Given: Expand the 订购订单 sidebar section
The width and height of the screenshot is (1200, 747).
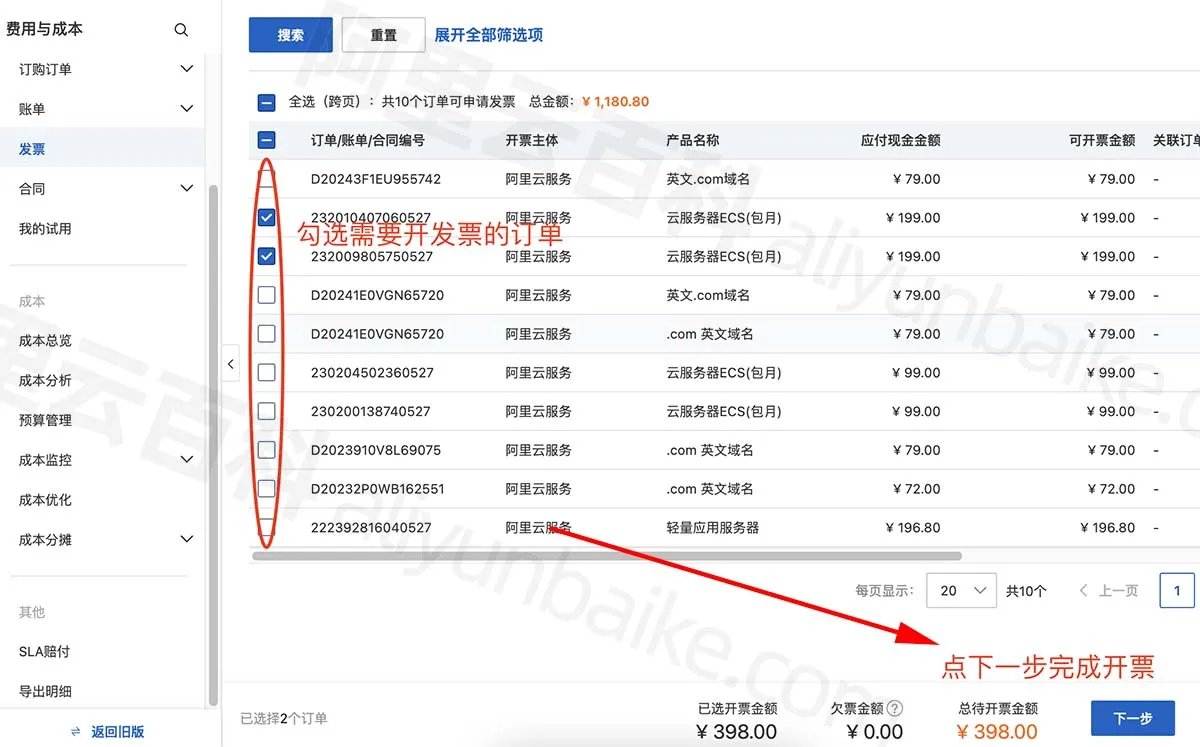Looking at the screenshot, I should (x=186, y=68).
